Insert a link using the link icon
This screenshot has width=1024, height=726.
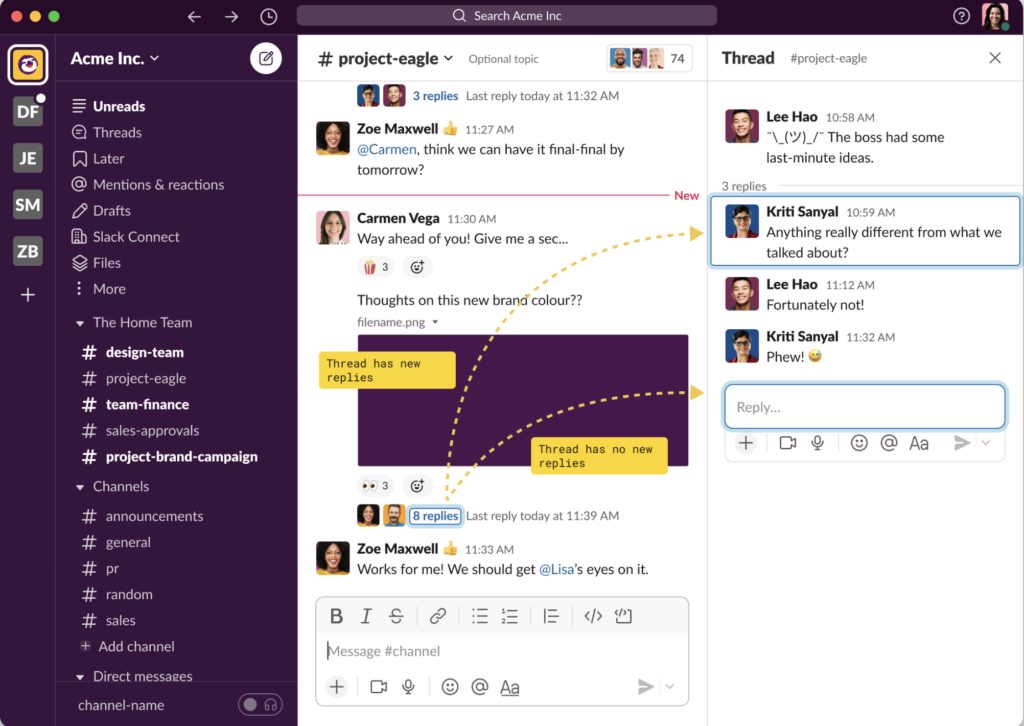click(x=438, y=616)
